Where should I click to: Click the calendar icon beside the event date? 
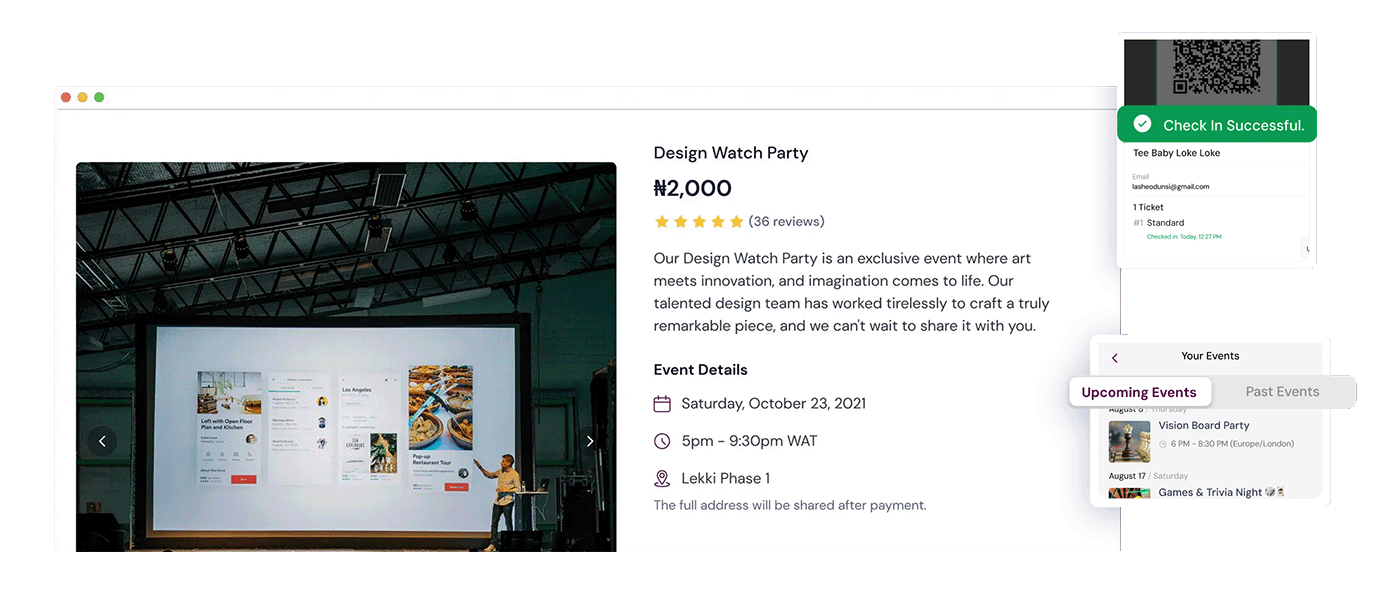(662, 404)
